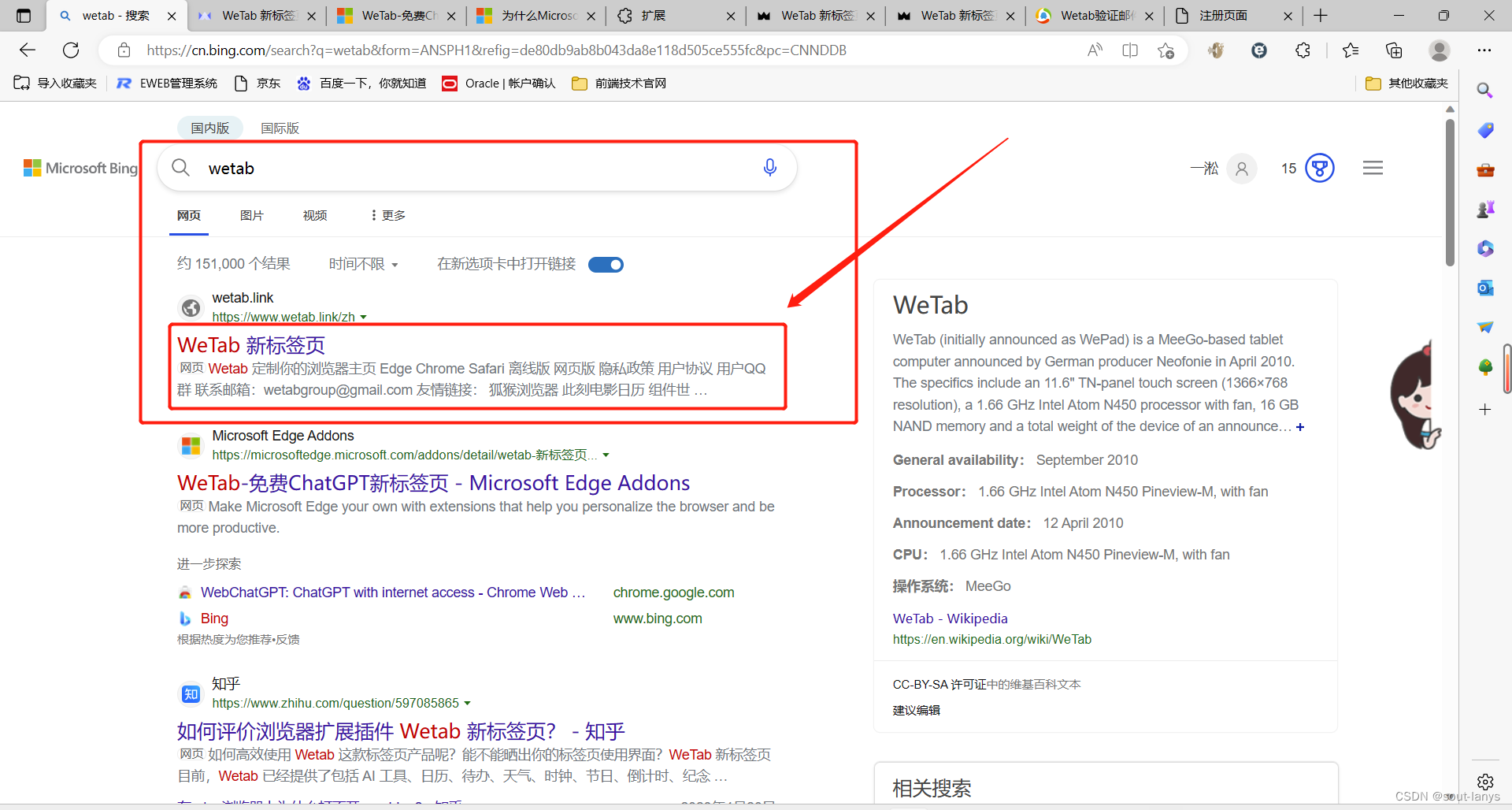
Task: Start voice search with microphone icon
Action: pos(770,167)
